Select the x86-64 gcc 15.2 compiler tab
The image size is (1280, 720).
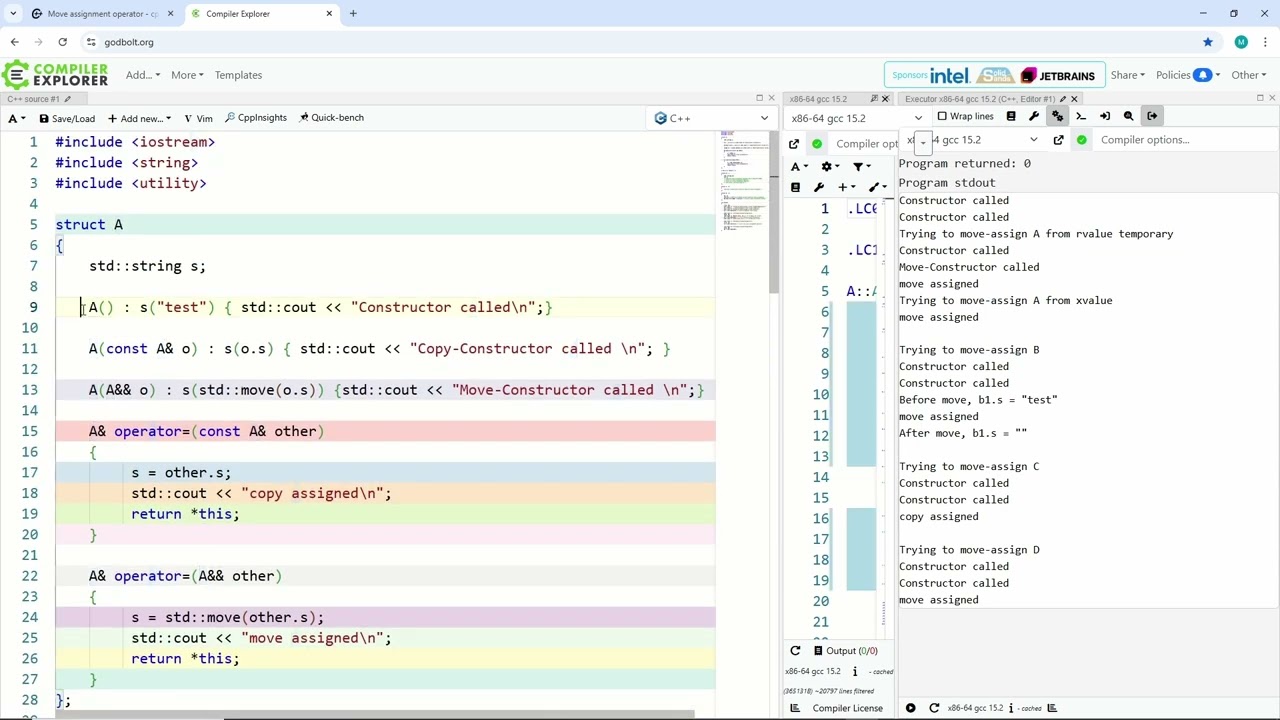(818, 99)
